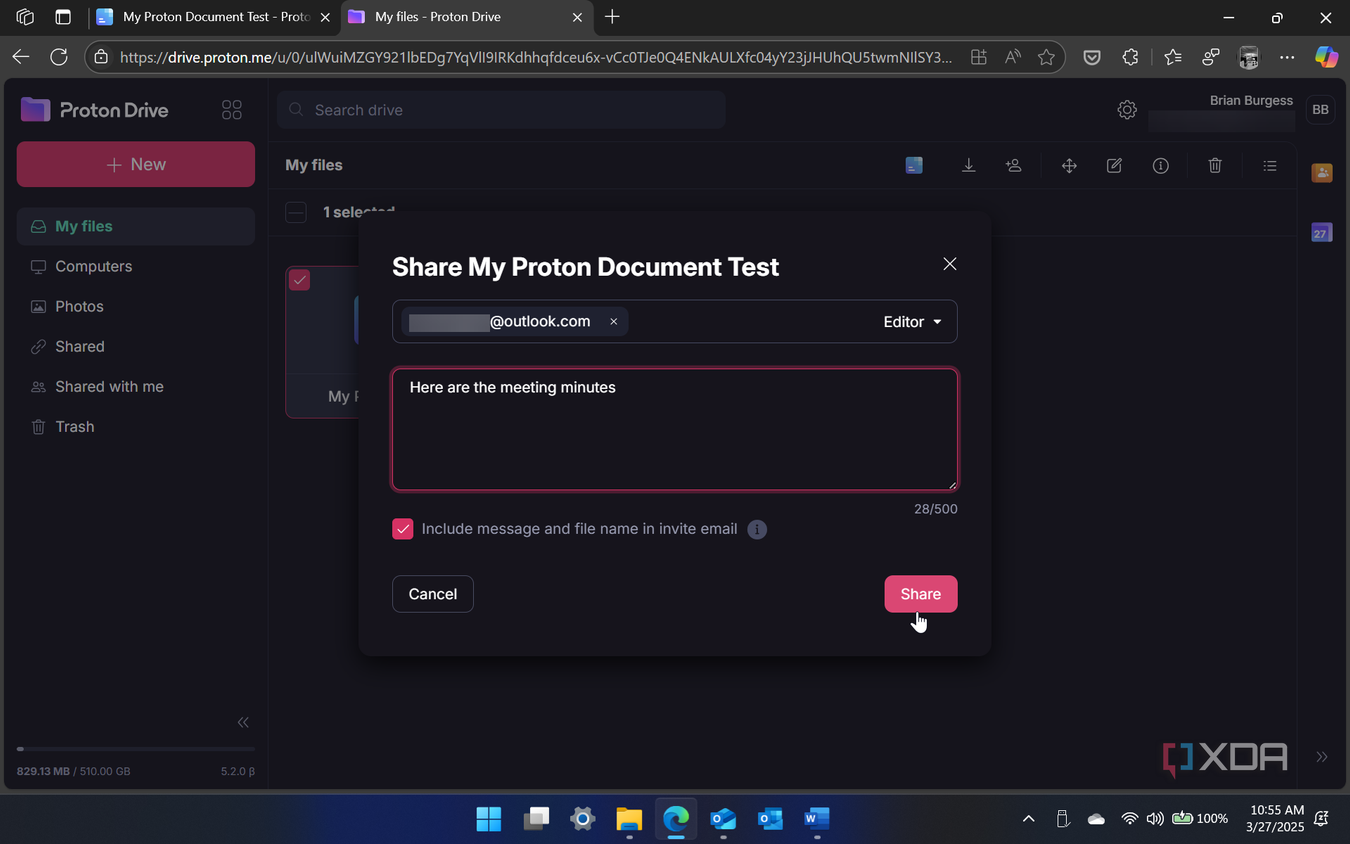Open Windows Settings from taskbar
This screenshot has height=844, width=1350.
pyautogui.click(x=582, y=819)
